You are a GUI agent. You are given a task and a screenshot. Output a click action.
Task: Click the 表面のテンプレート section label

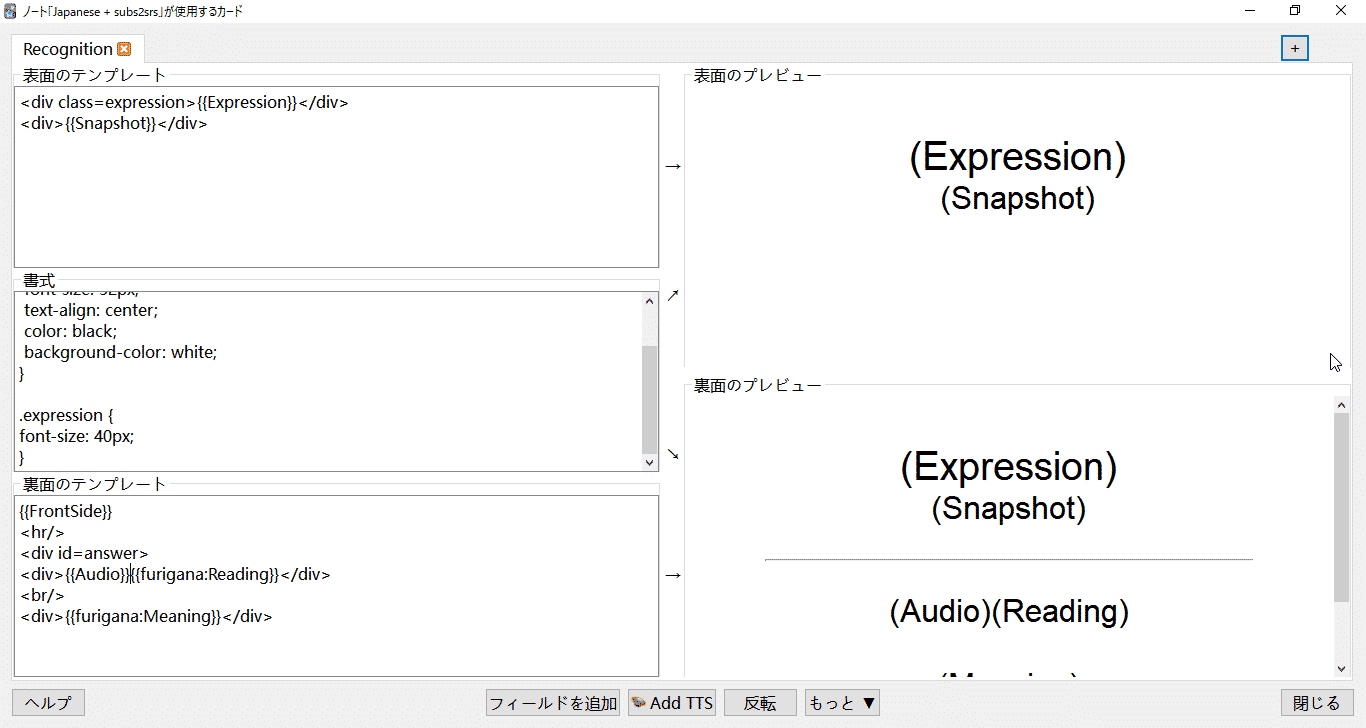coord(95,75)
